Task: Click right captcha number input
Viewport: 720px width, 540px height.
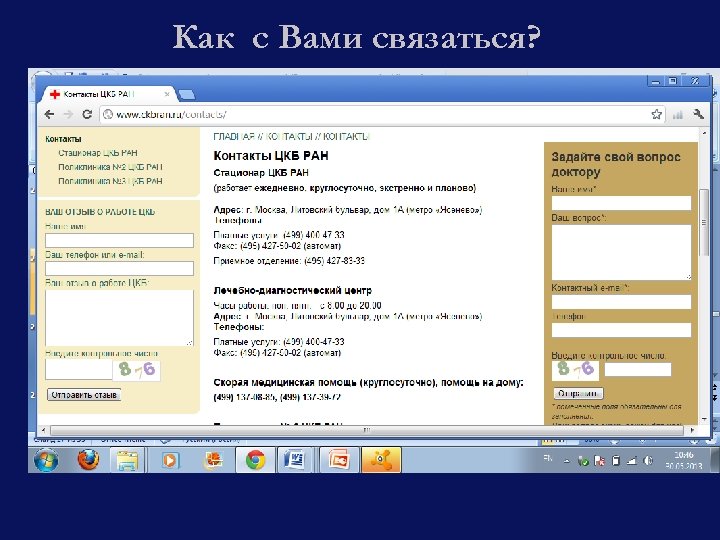Action: [638, 369]
